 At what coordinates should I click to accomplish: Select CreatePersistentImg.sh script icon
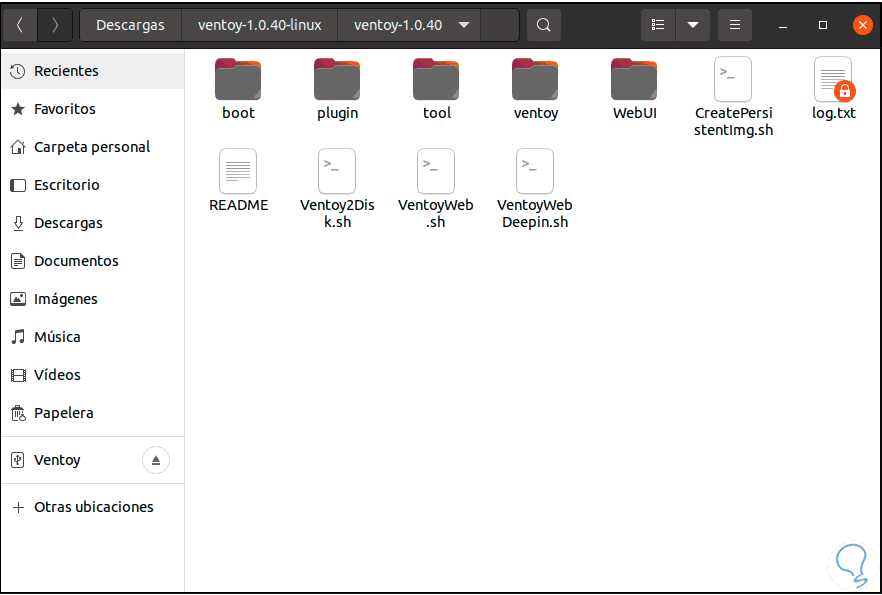pyautogui.click(x=733, y=79)
